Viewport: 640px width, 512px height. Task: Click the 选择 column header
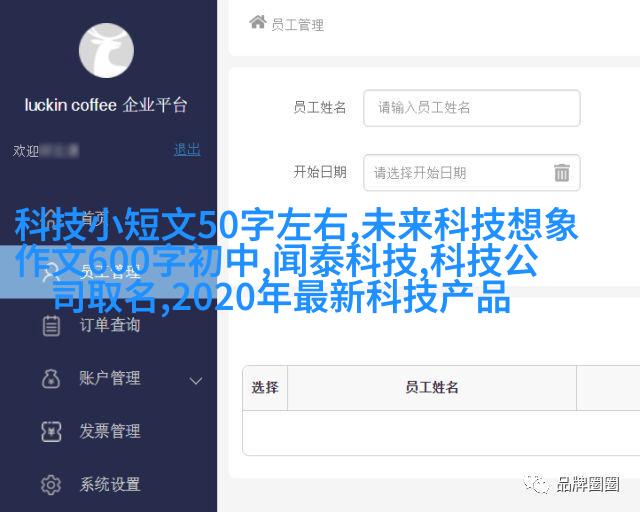coord(265,387)
